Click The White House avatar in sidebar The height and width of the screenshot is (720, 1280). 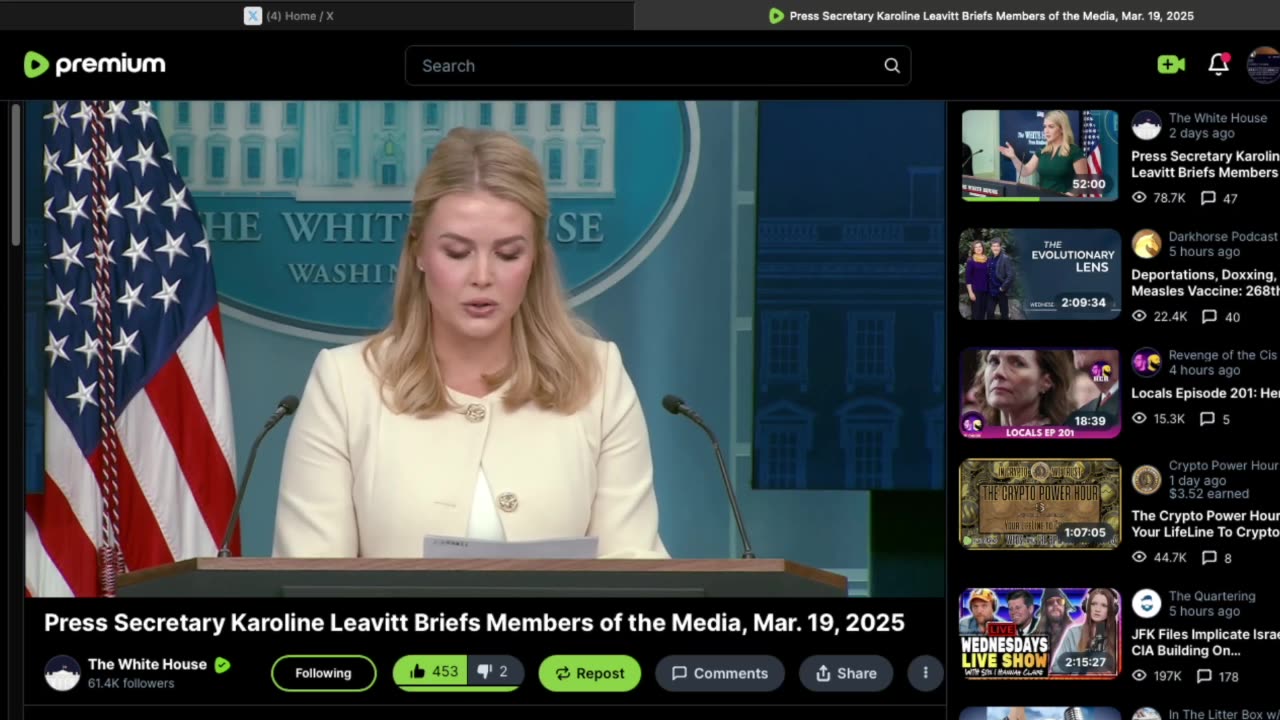click(1147, 125)
